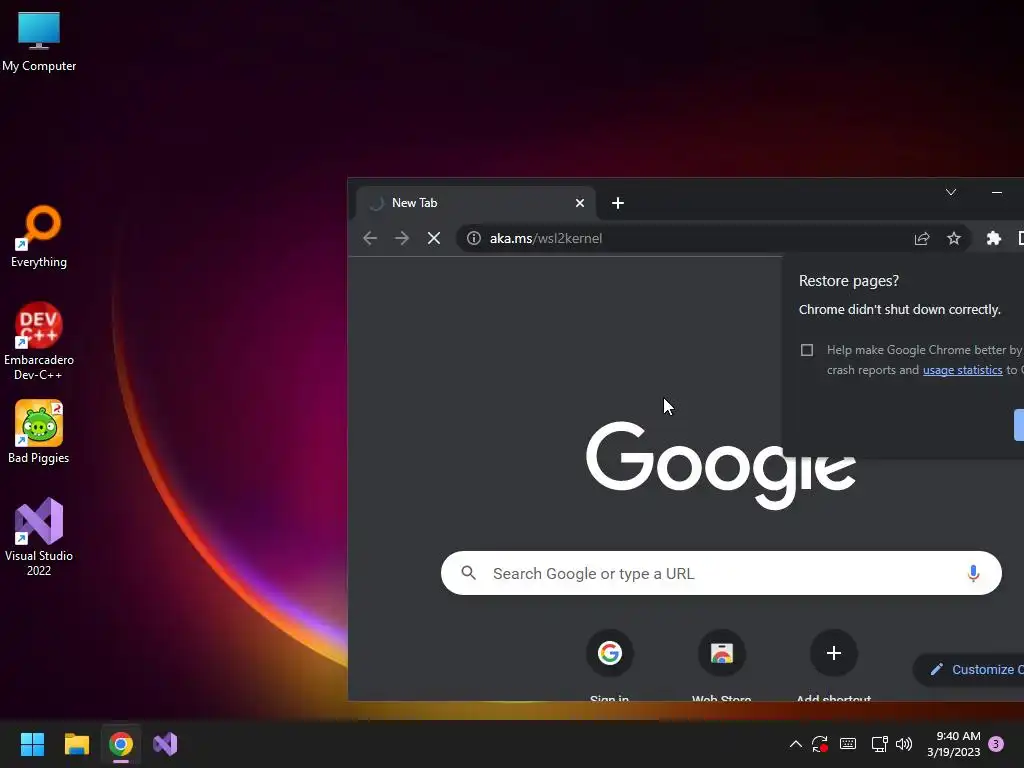Open the usage statistics link
This screenshot has width=1024, height=768.
point(962,370)
